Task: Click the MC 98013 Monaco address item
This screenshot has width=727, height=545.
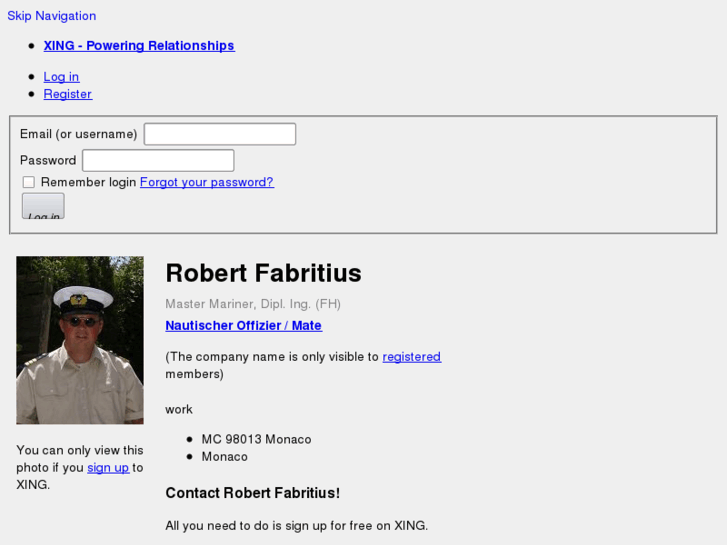Action: coord(256,439)
